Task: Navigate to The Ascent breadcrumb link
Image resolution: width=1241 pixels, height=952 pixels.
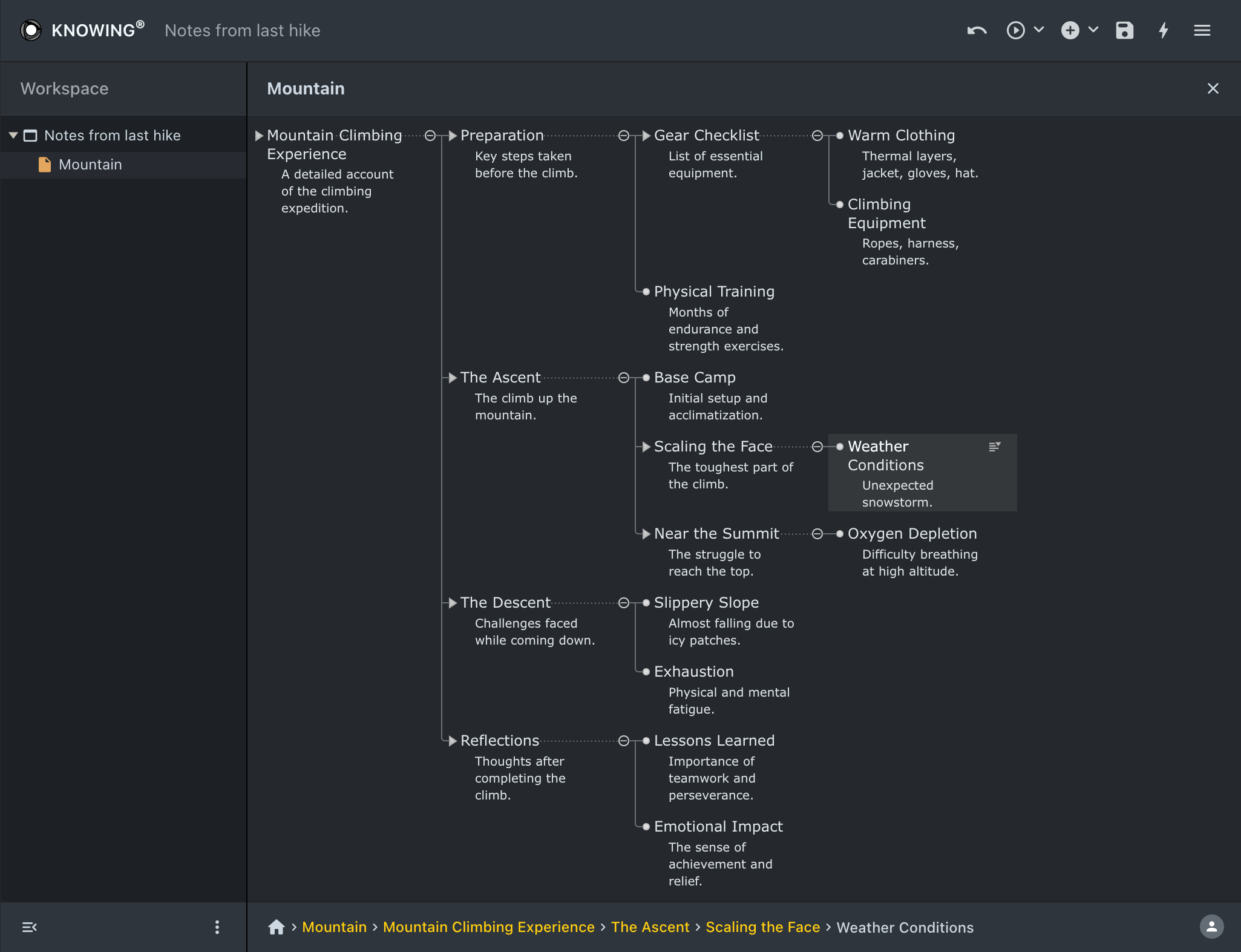Action: [650, 927]
